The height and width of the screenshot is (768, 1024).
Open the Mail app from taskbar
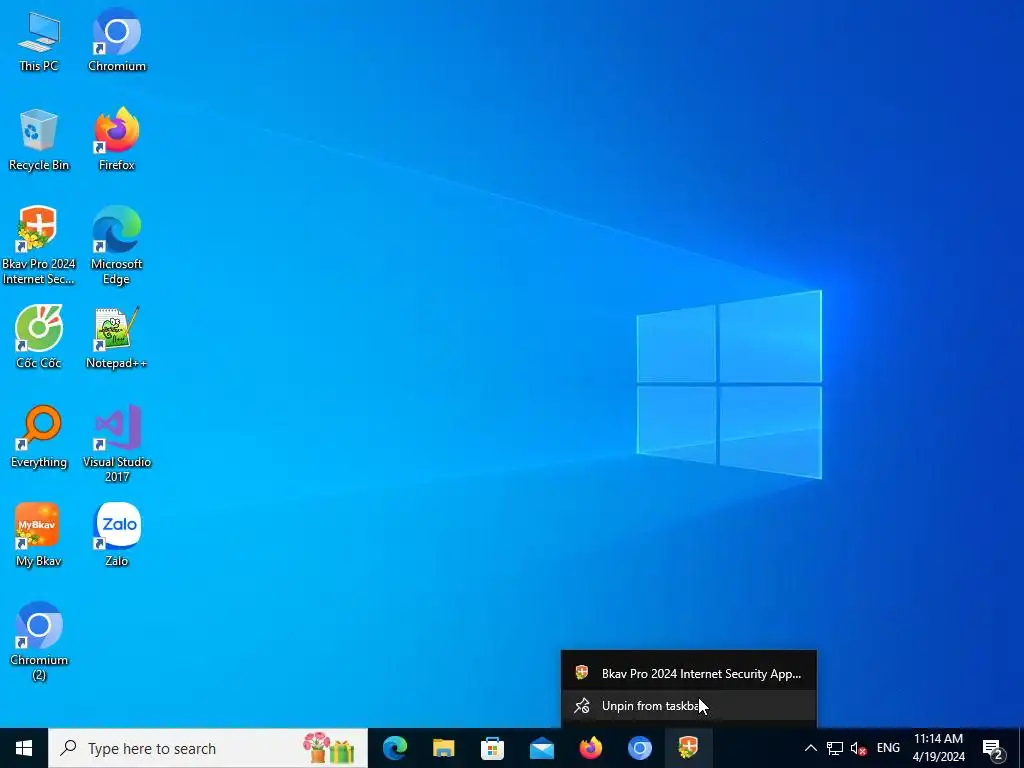(x=541, y=748)
